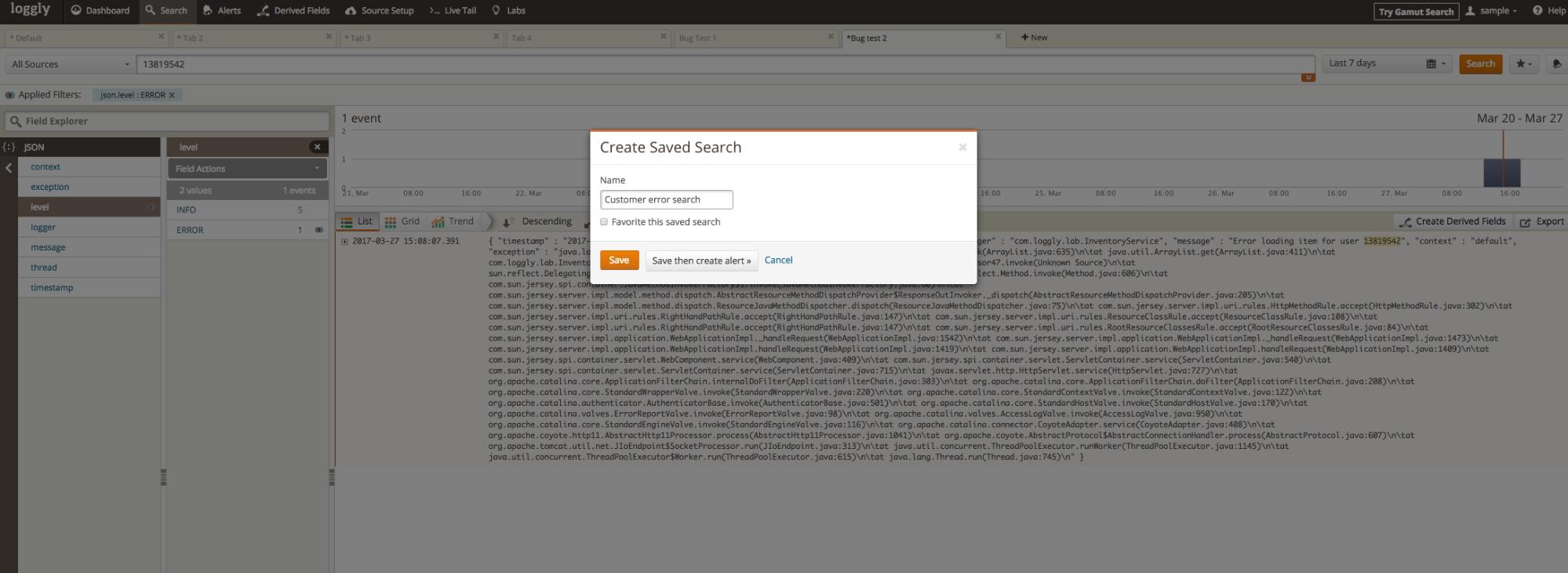
Task: Open the Alerts menu in navigation bar
Action: coord(221,11)
